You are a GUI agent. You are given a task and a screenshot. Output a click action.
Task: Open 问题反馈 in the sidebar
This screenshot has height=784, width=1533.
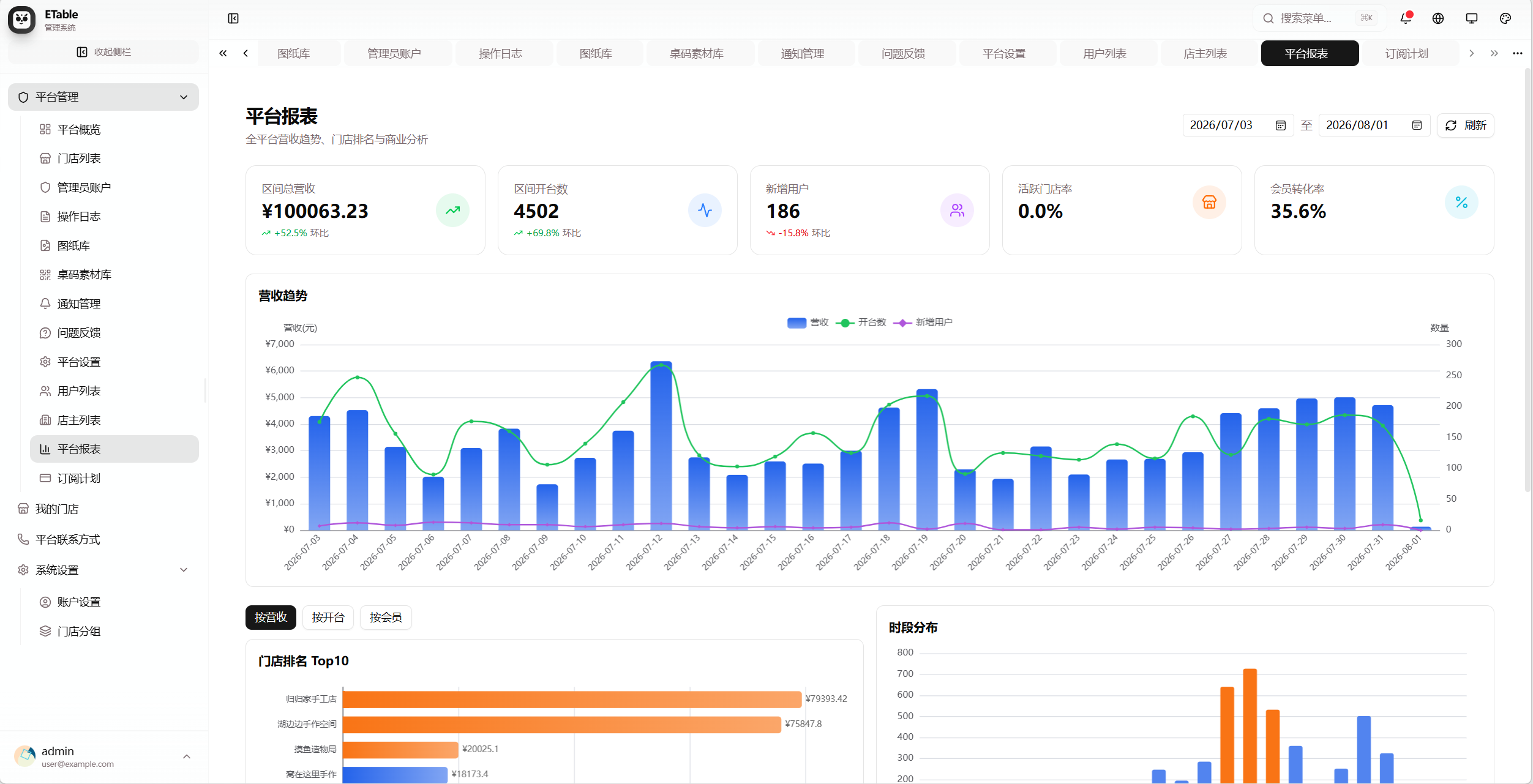click(x=114, y=333)
